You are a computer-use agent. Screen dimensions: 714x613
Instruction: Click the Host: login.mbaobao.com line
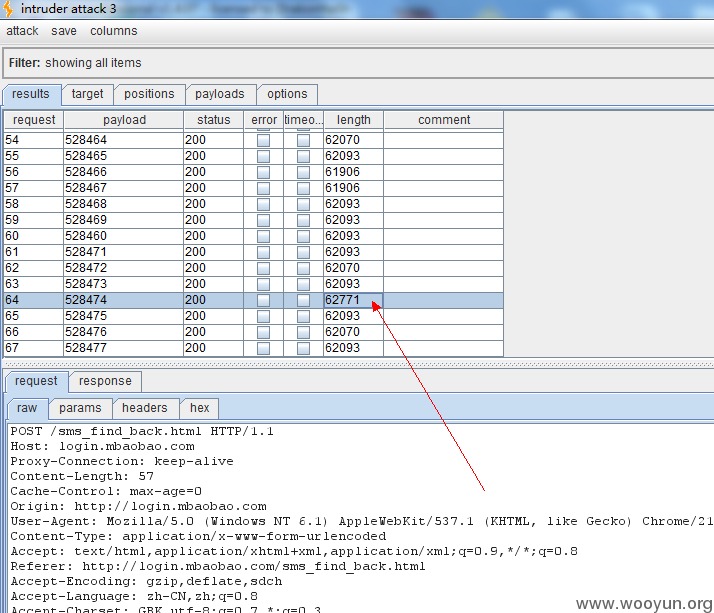[102, 446]
